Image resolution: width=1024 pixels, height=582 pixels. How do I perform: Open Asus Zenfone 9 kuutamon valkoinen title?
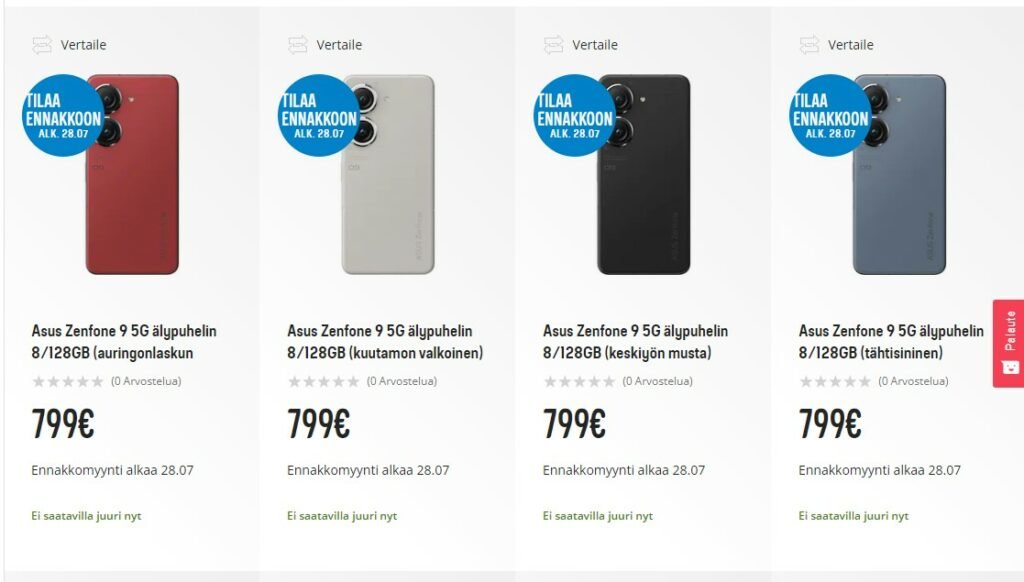[385, 342]
